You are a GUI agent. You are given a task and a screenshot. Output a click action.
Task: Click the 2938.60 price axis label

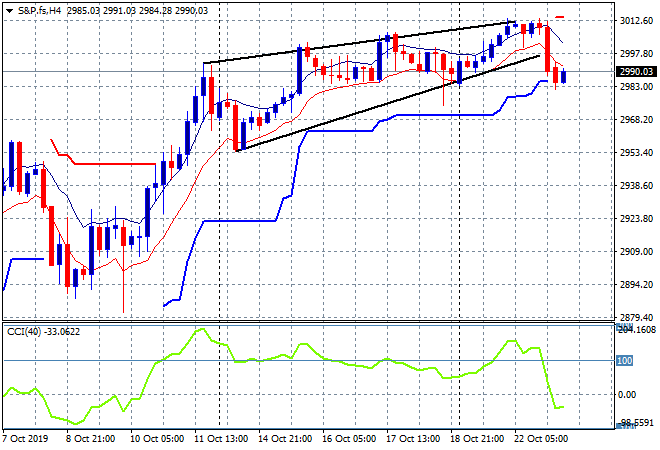click(636, 186)
